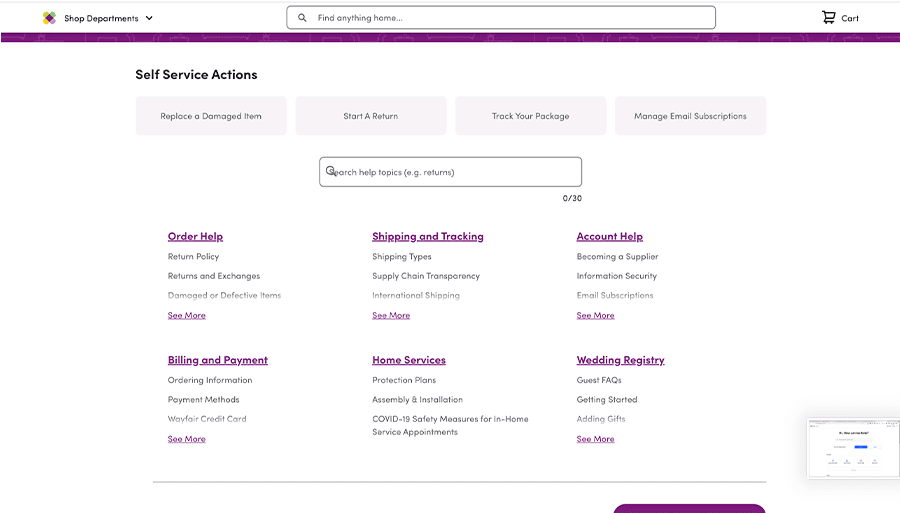Open Returns and Exchanges topic
Viewport: 900px width, 513px height.
(x=214, y=276)
